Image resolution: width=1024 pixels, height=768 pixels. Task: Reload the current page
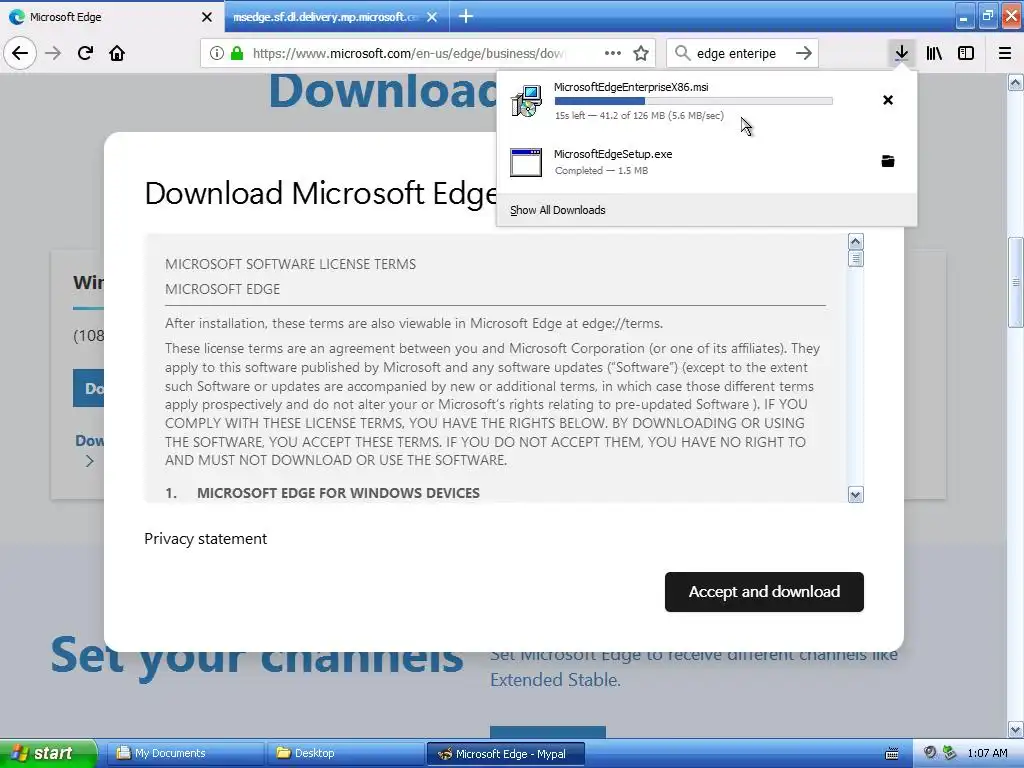point(86,53)
